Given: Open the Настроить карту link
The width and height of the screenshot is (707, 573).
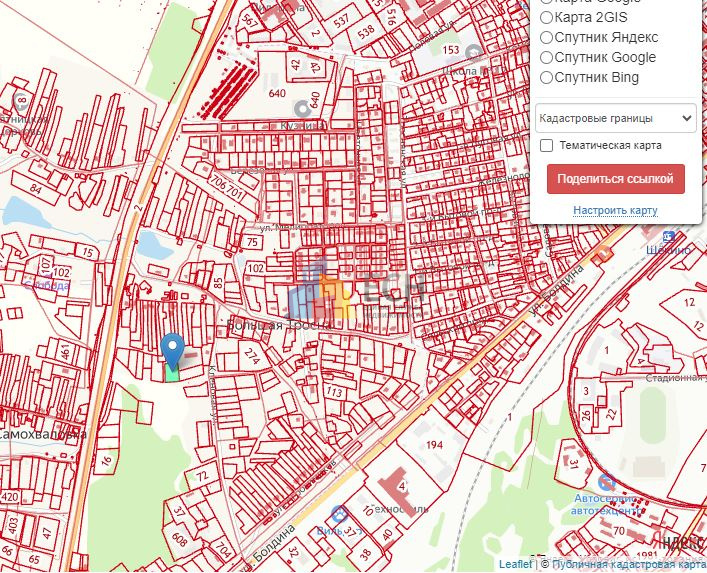Looking at the screenshot, I should [614, 210].
